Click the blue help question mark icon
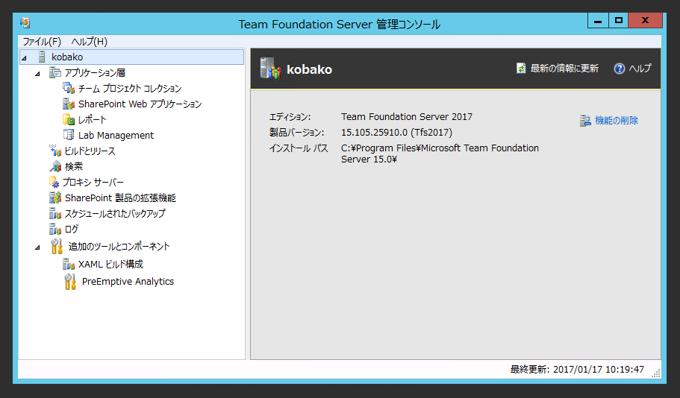 coord(619,69)
